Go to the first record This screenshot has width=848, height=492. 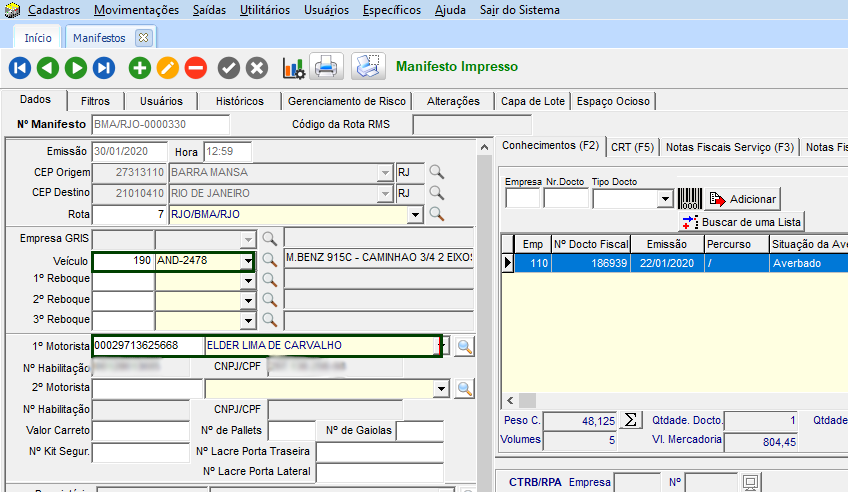pos(20,68)
